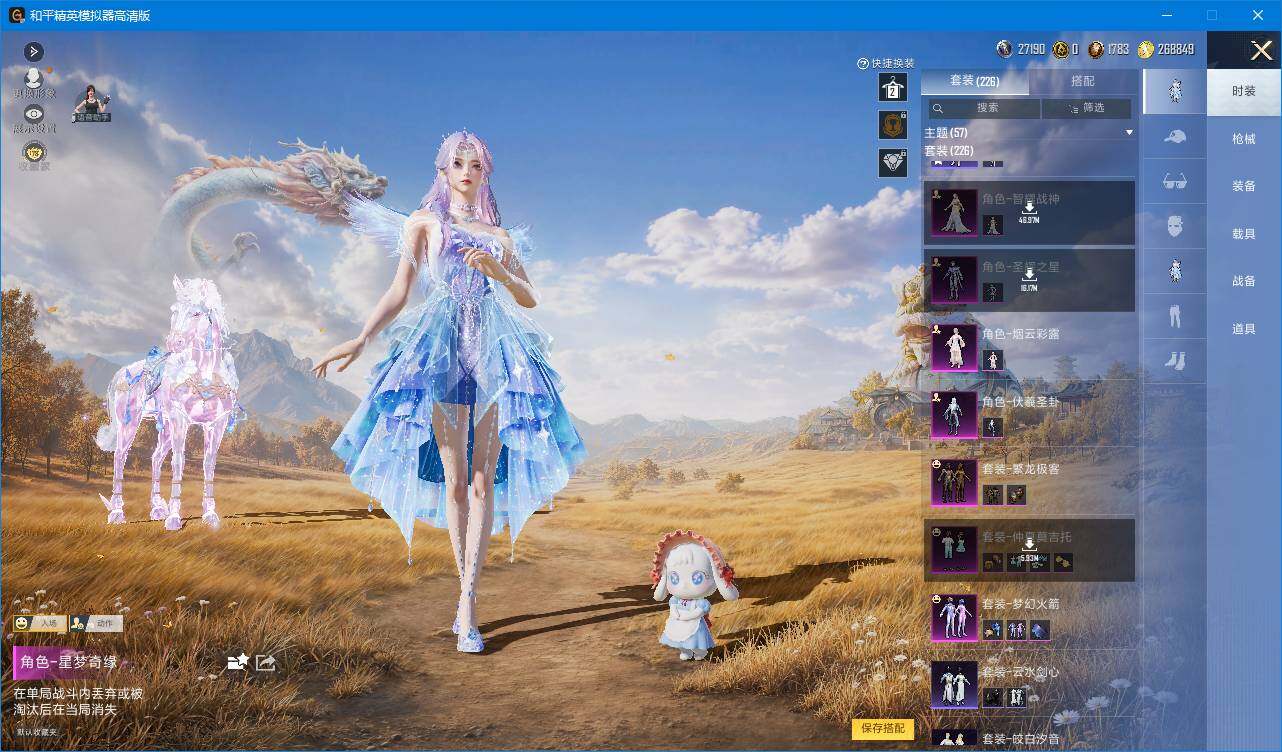The height and width of the screenshot is (752, 1282).
Task: Select the glasses category icon
Action: pos(1175,181)
